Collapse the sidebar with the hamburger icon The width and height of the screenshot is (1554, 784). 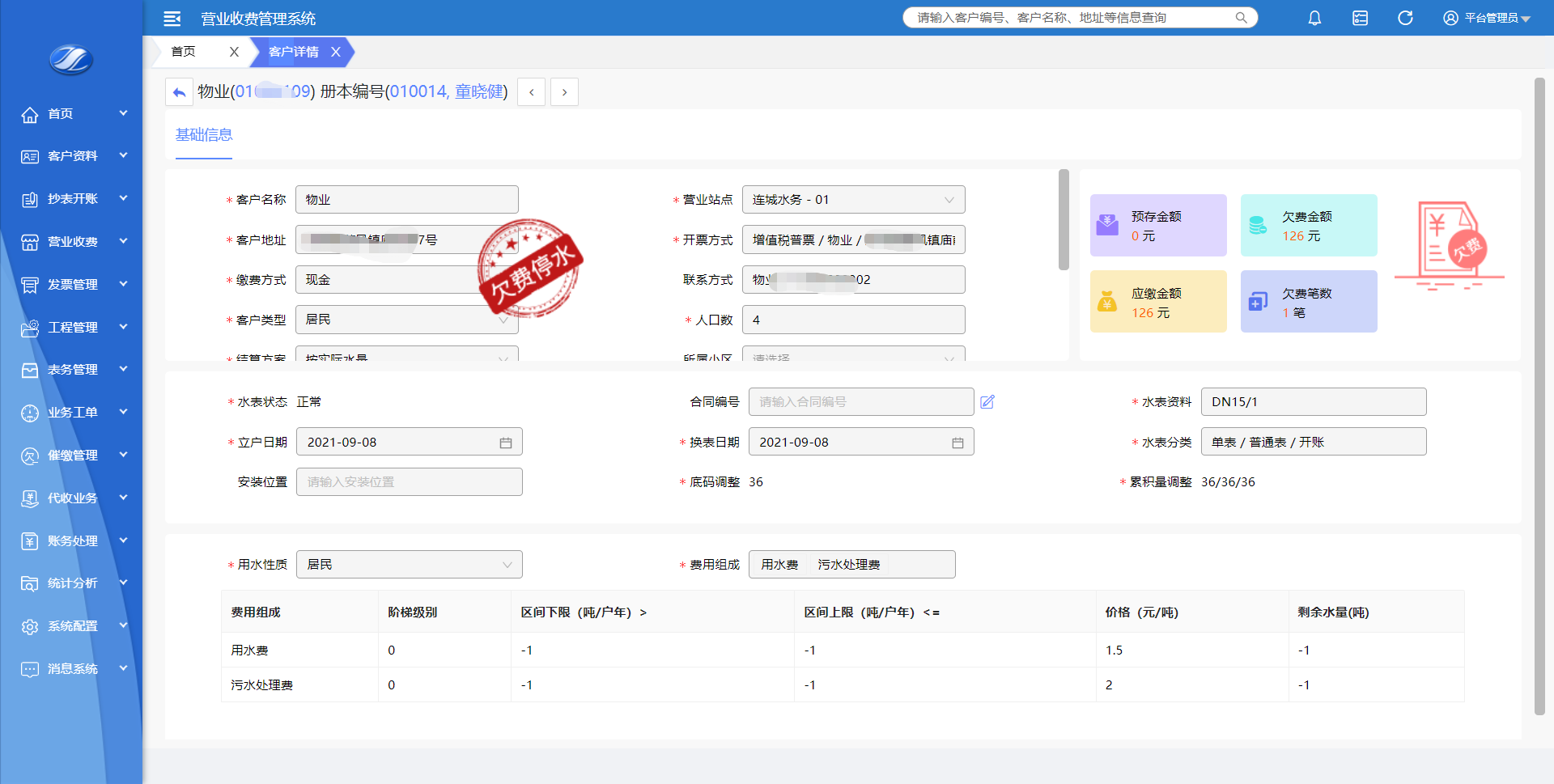172,18
